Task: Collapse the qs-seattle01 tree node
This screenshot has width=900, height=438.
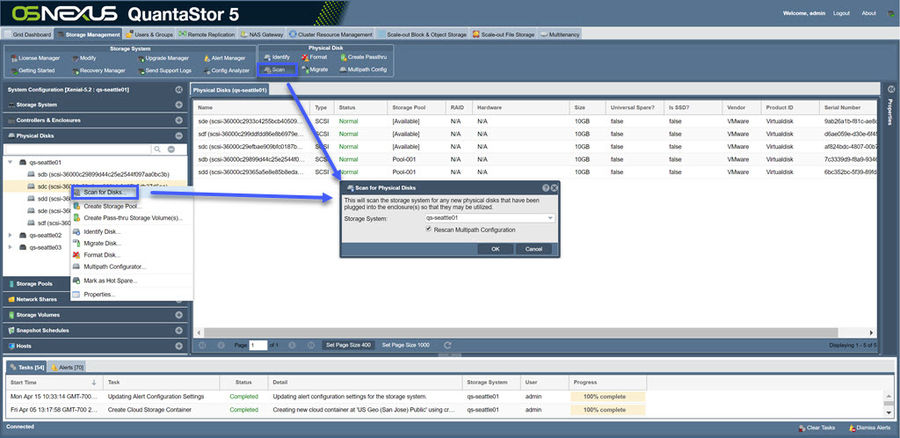Action: 10,162
